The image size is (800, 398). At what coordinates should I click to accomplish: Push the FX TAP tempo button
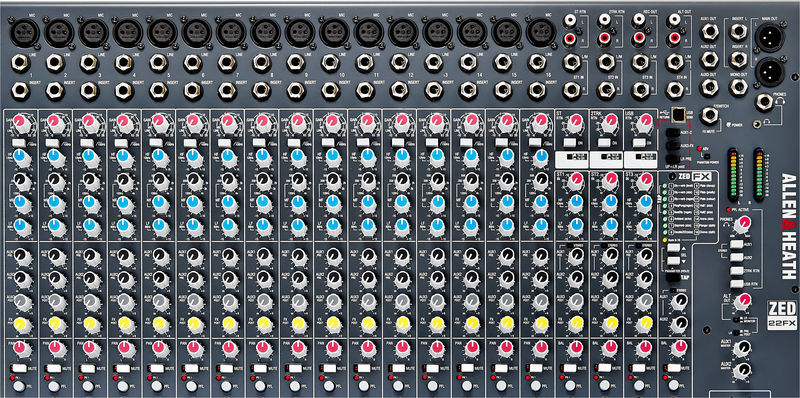[674, 278]
